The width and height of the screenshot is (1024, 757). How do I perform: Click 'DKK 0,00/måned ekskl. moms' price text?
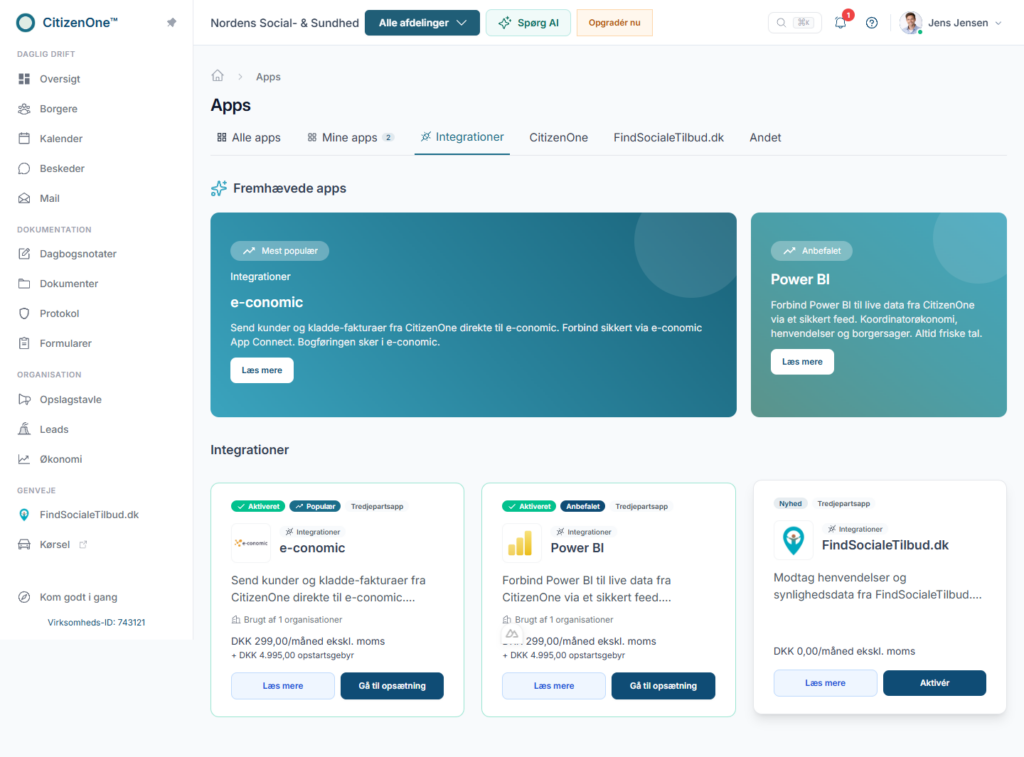(x=844, y=651)
